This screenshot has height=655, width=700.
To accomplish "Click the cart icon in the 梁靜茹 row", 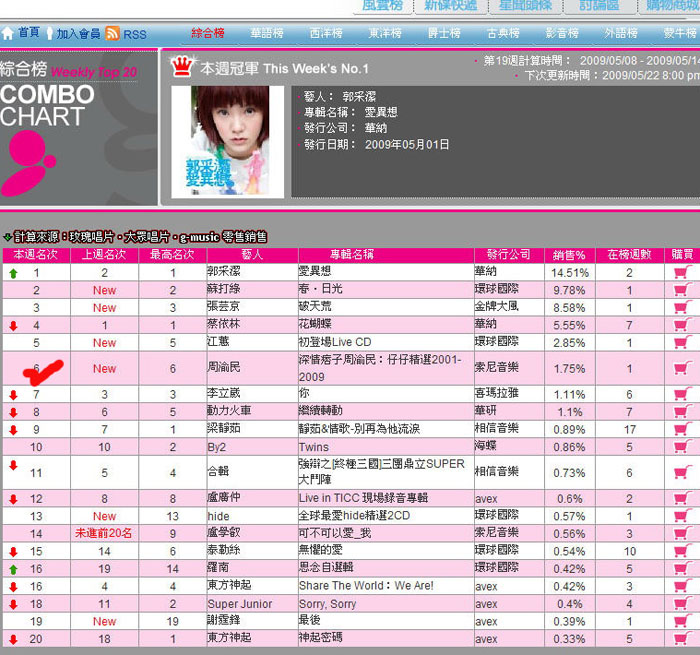I will pos(682,429).
